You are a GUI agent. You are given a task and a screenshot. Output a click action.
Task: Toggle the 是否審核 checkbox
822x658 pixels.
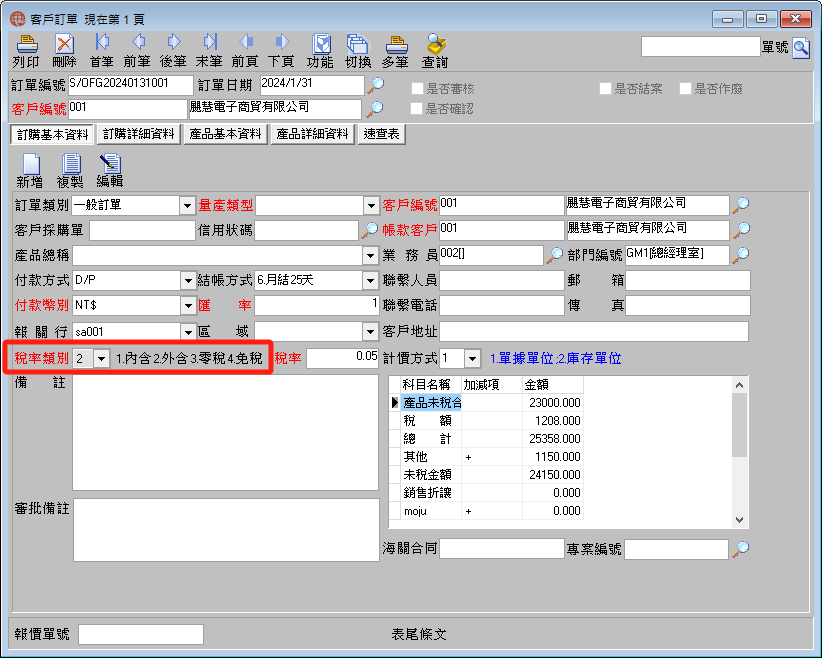[417, 89]
